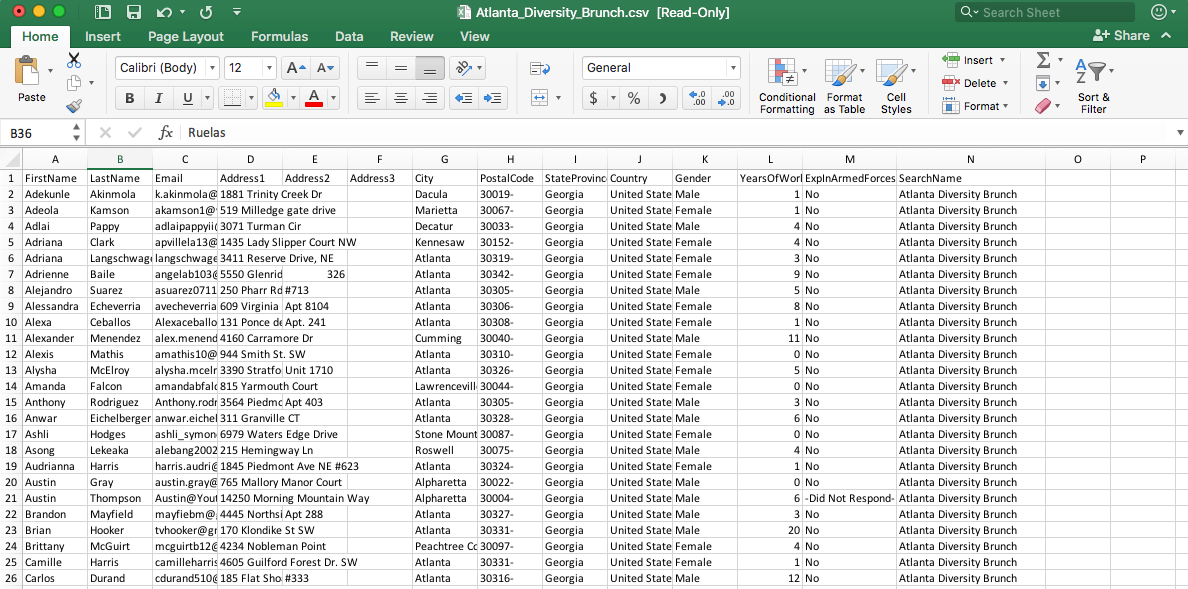
Task: Open Cell Styles gallery
Action: tap(896, 86)
